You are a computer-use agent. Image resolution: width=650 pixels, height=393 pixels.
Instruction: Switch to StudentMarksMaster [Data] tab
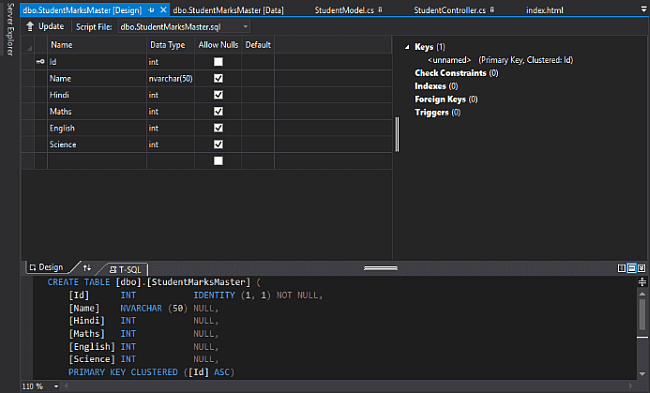[228, 10]
